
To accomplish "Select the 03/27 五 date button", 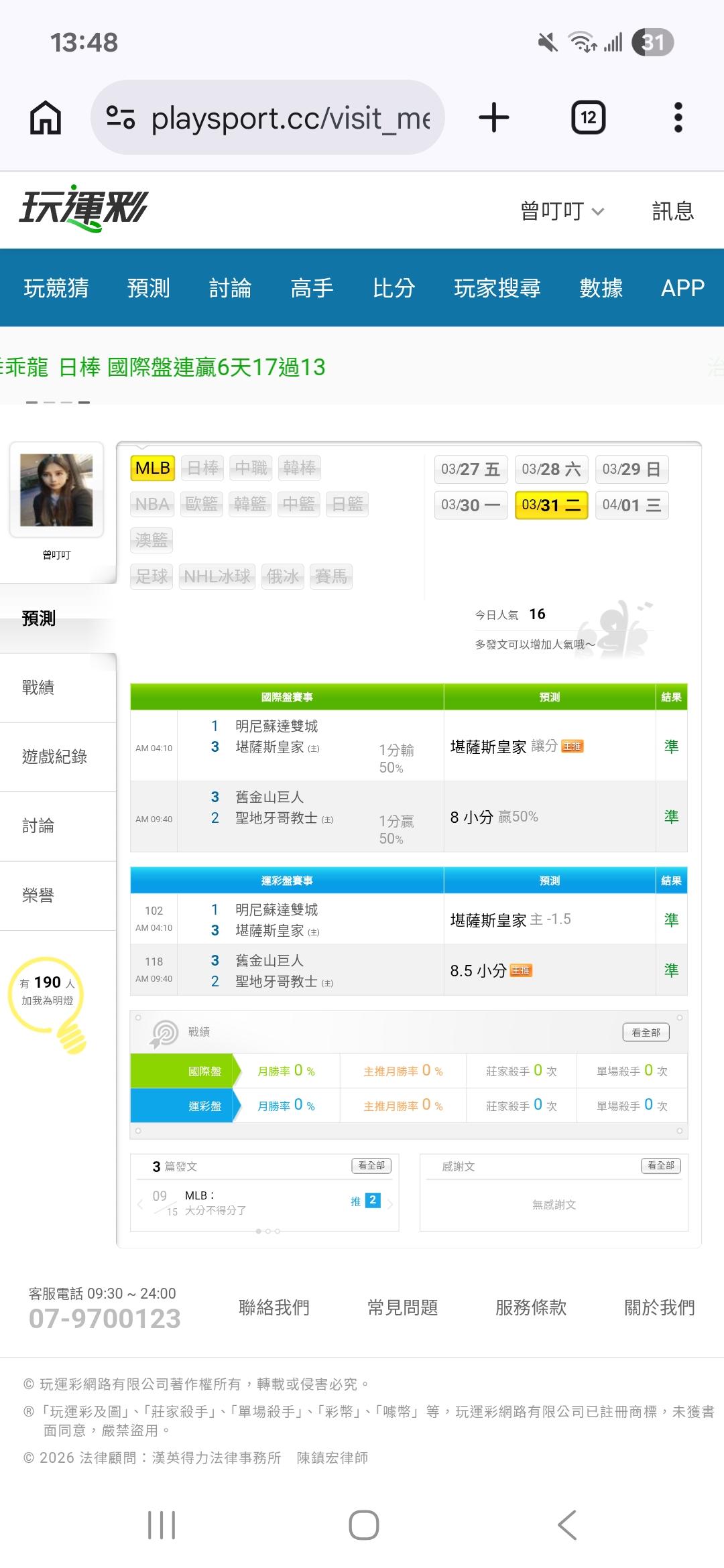I will tap(471, 469).
